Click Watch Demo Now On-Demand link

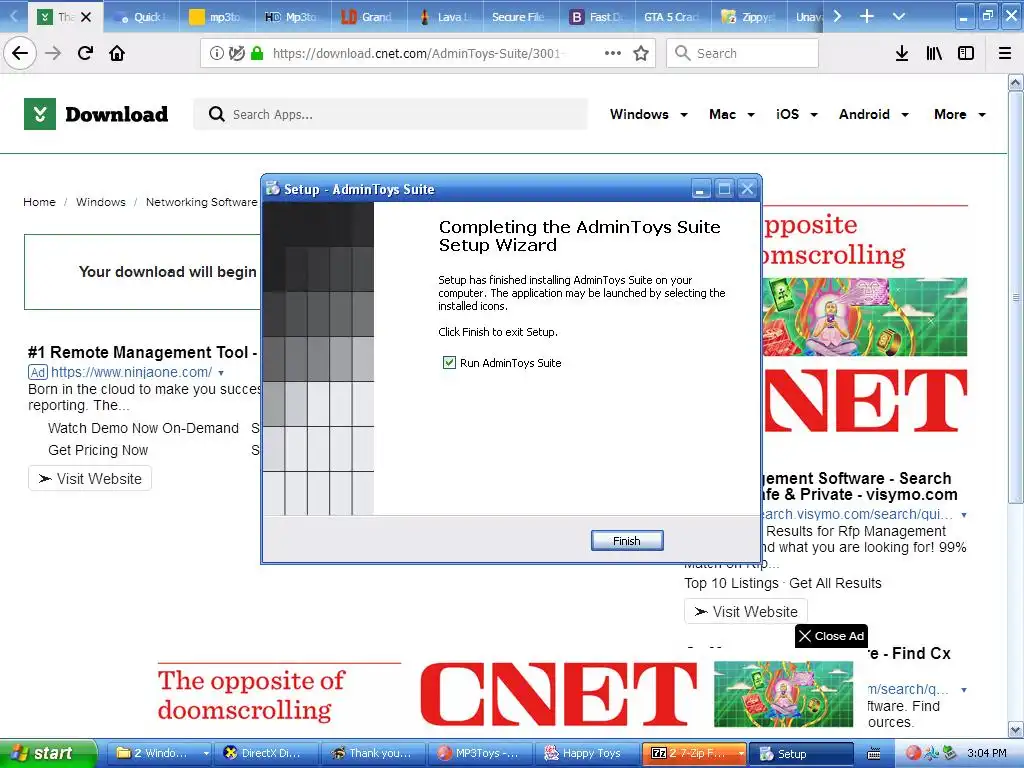pyautogui.click(x=143, y=428)
